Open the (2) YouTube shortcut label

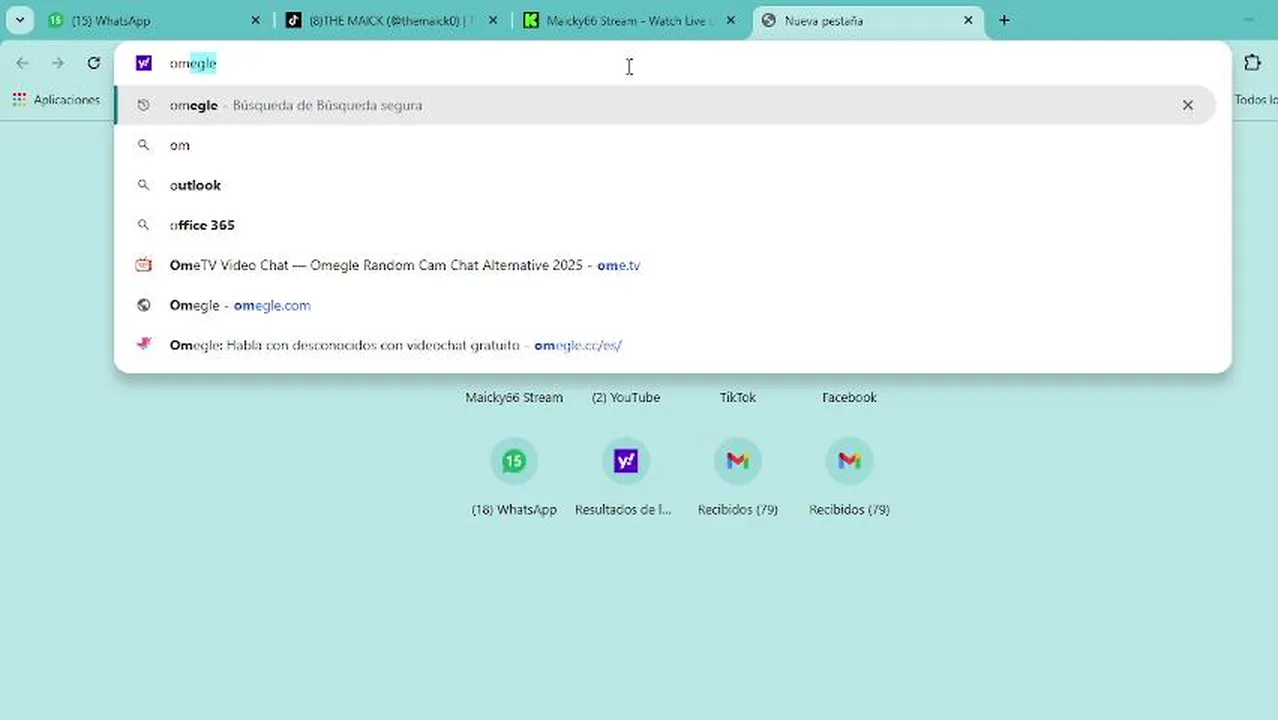coord(626,397)
